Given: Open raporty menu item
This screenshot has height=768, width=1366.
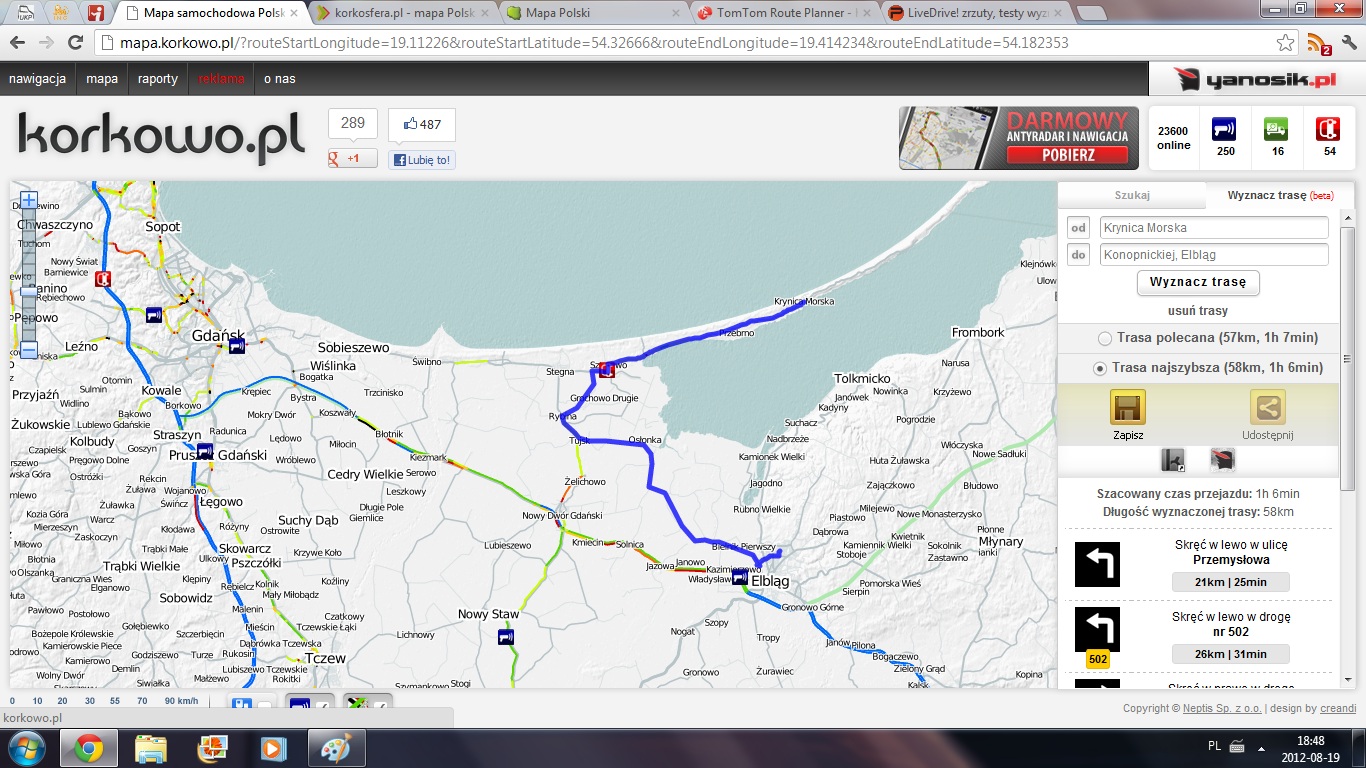Looking at the screenshot, I should pos(158,79).
